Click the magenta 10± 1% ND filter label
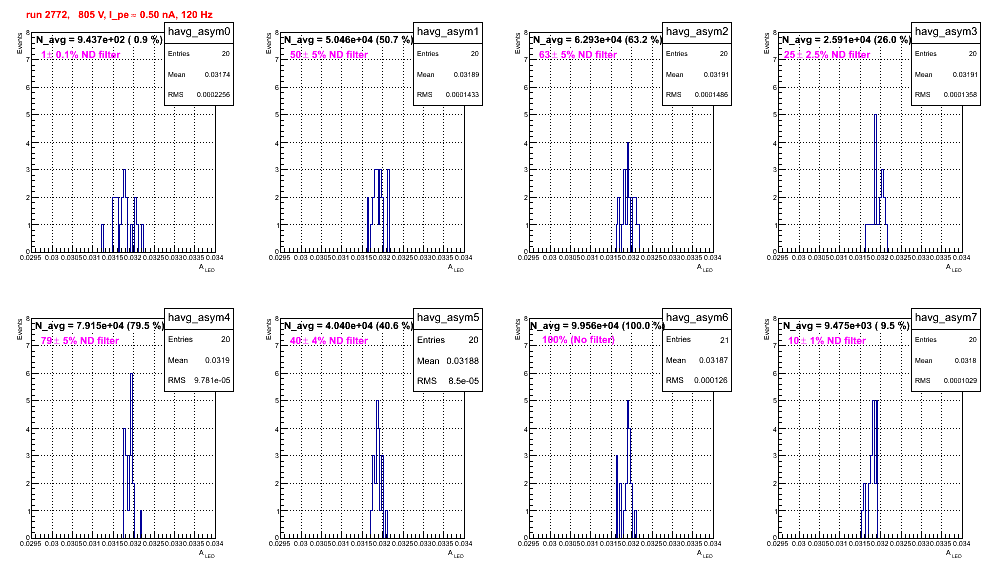996x572 pixels. (827, 341)
